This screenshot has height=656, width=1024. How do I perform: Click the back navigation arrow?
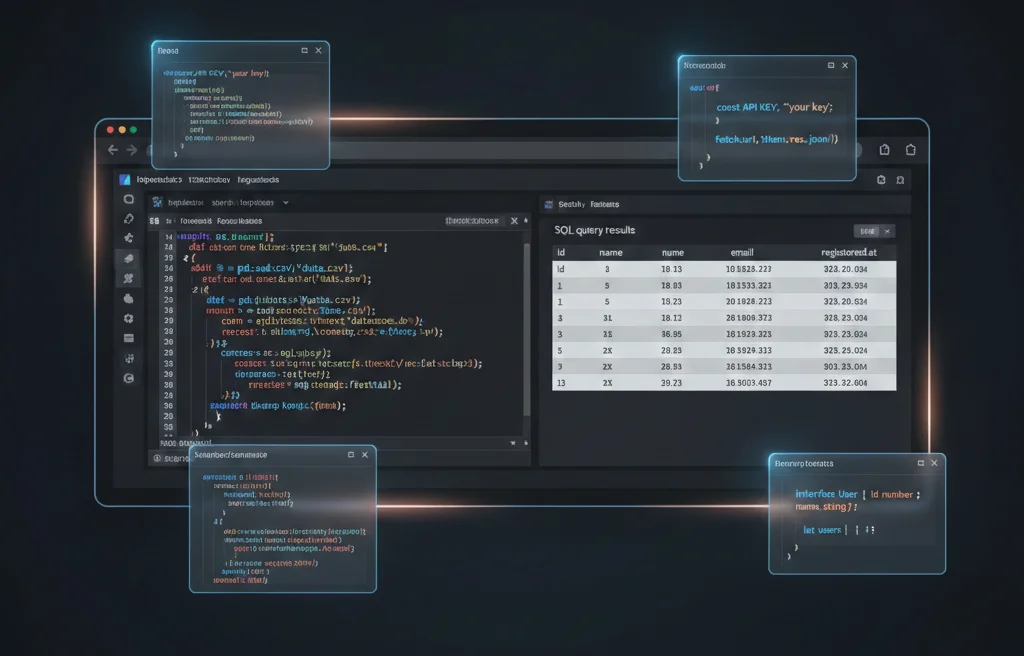pos(111,149)
